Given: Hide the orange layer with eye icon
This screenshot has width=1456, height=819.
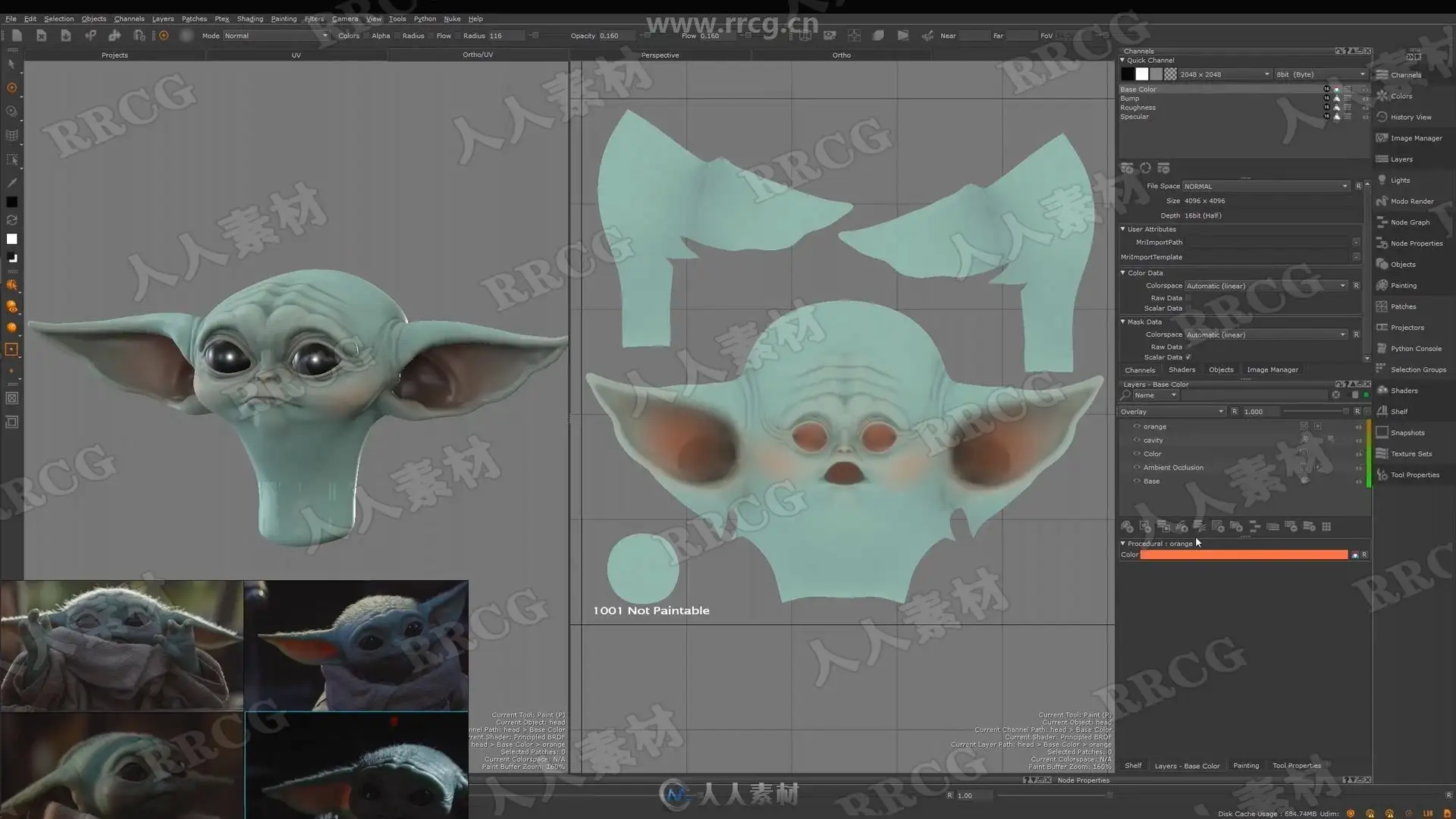Looking at the screenshot, I should (1137, 427).
